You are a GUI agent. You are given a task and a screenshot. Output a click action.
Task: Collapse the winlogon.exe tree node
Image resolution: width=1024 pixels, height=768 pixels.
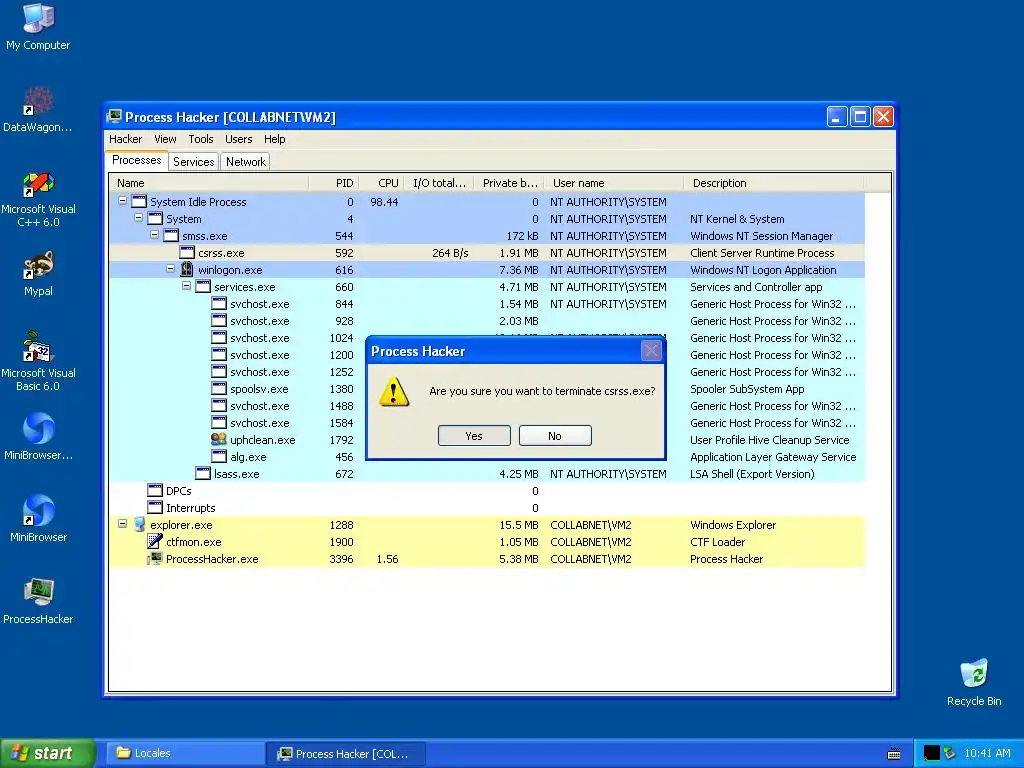[x=170, y=269]
